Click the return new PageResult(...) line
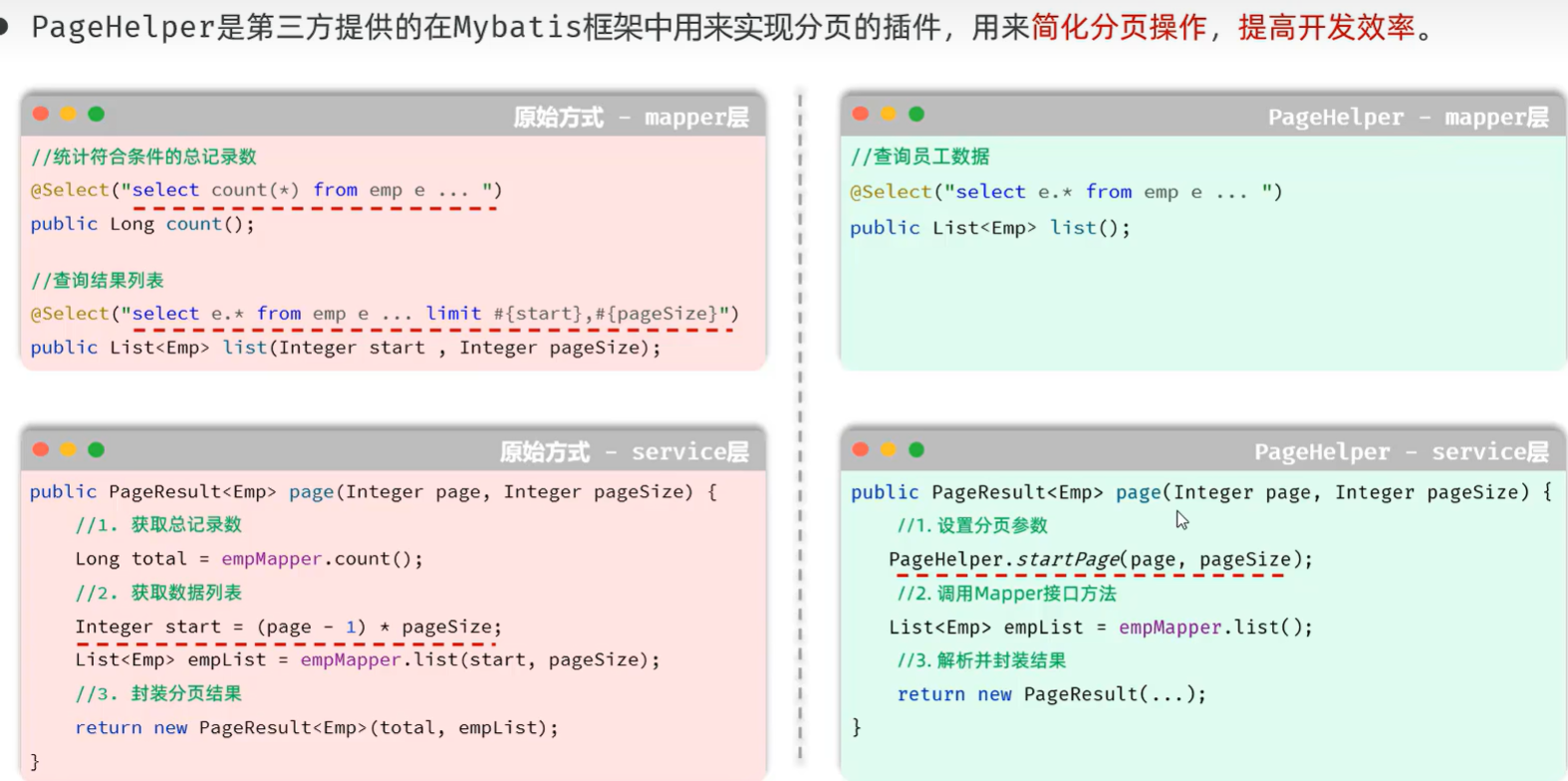 click(1051, 694)
